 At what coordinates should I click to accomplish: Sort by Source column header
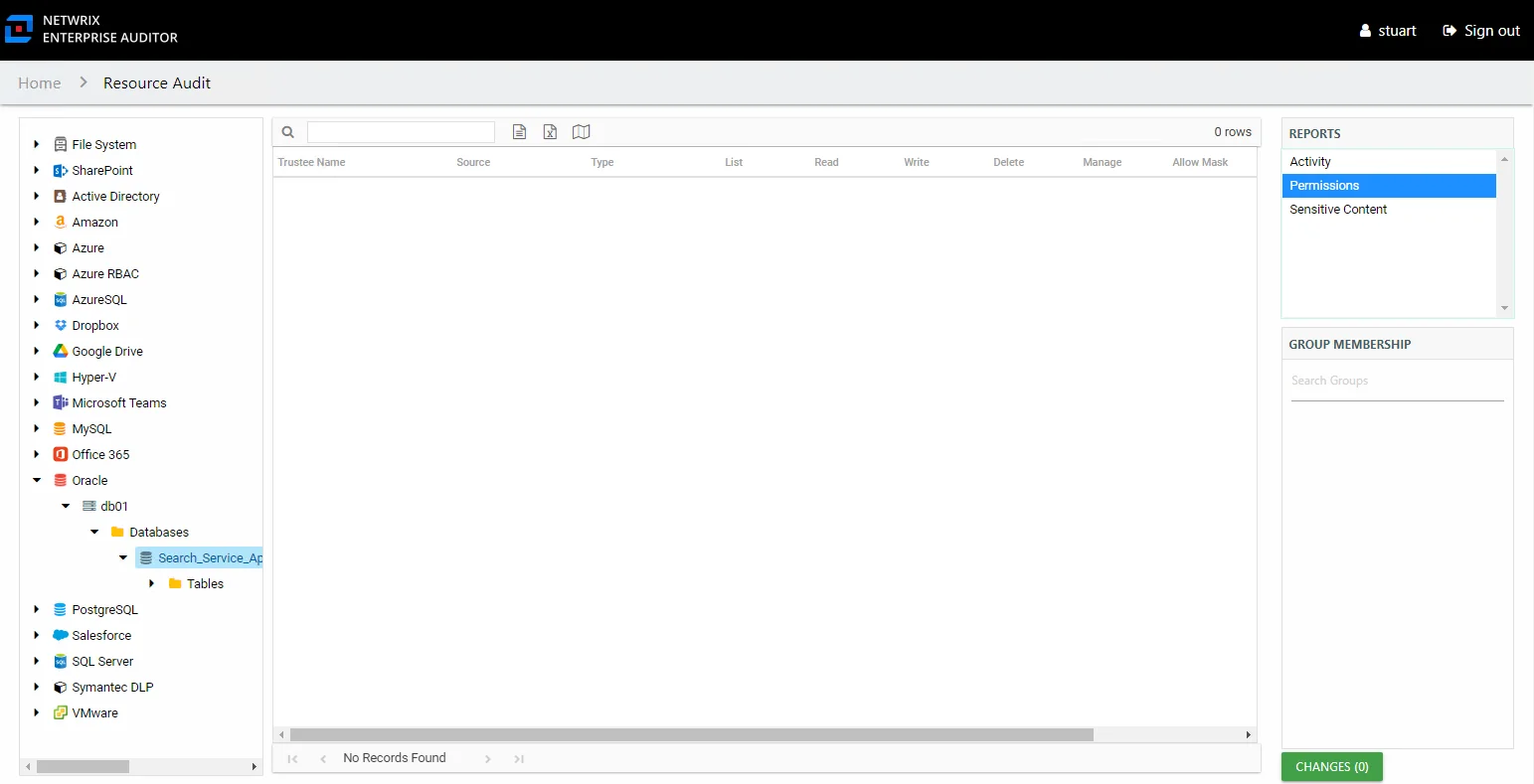[x=473, y=162]
